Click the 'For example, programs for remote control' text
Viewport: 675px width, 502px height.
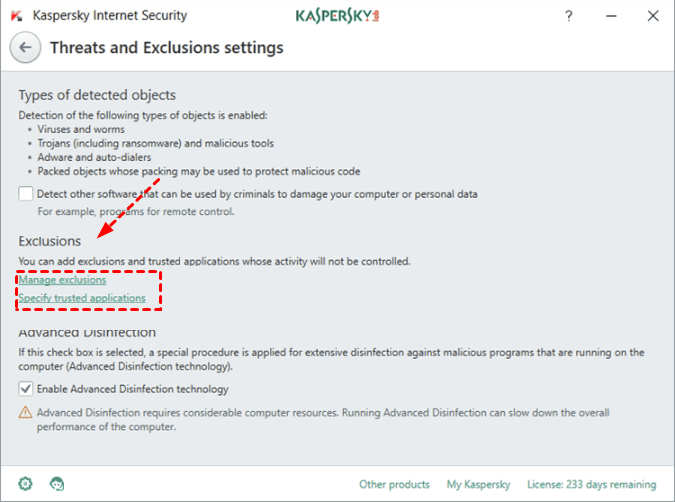136,211
